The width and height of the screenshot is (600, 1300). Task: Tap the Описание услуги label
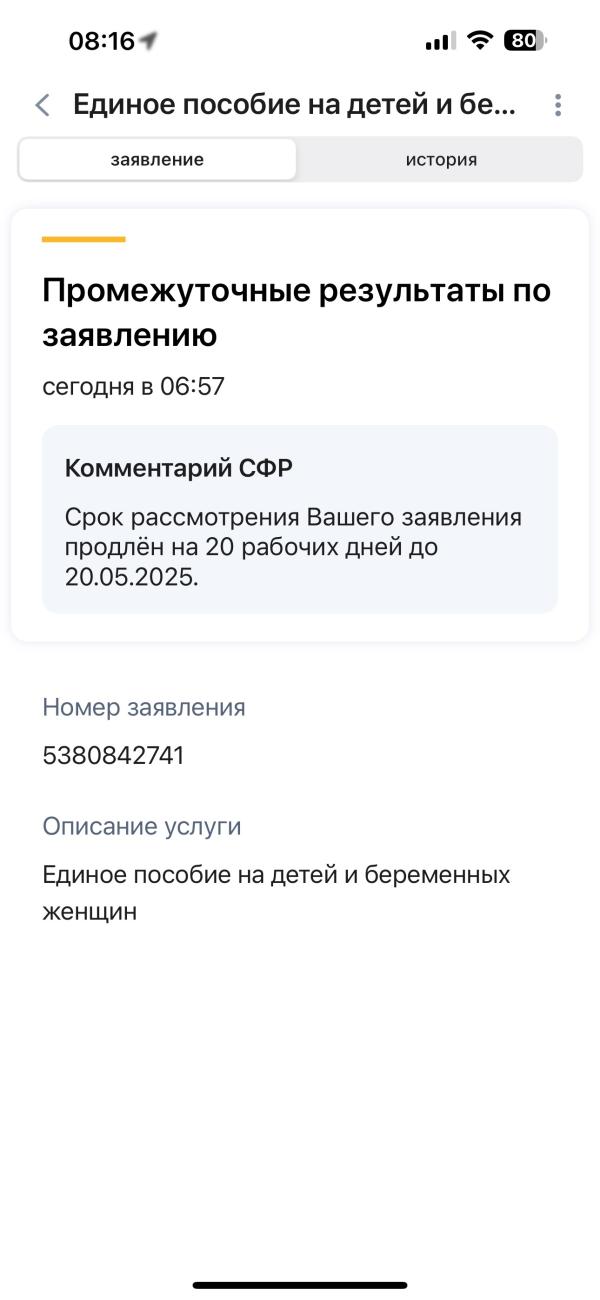(142, 827)
